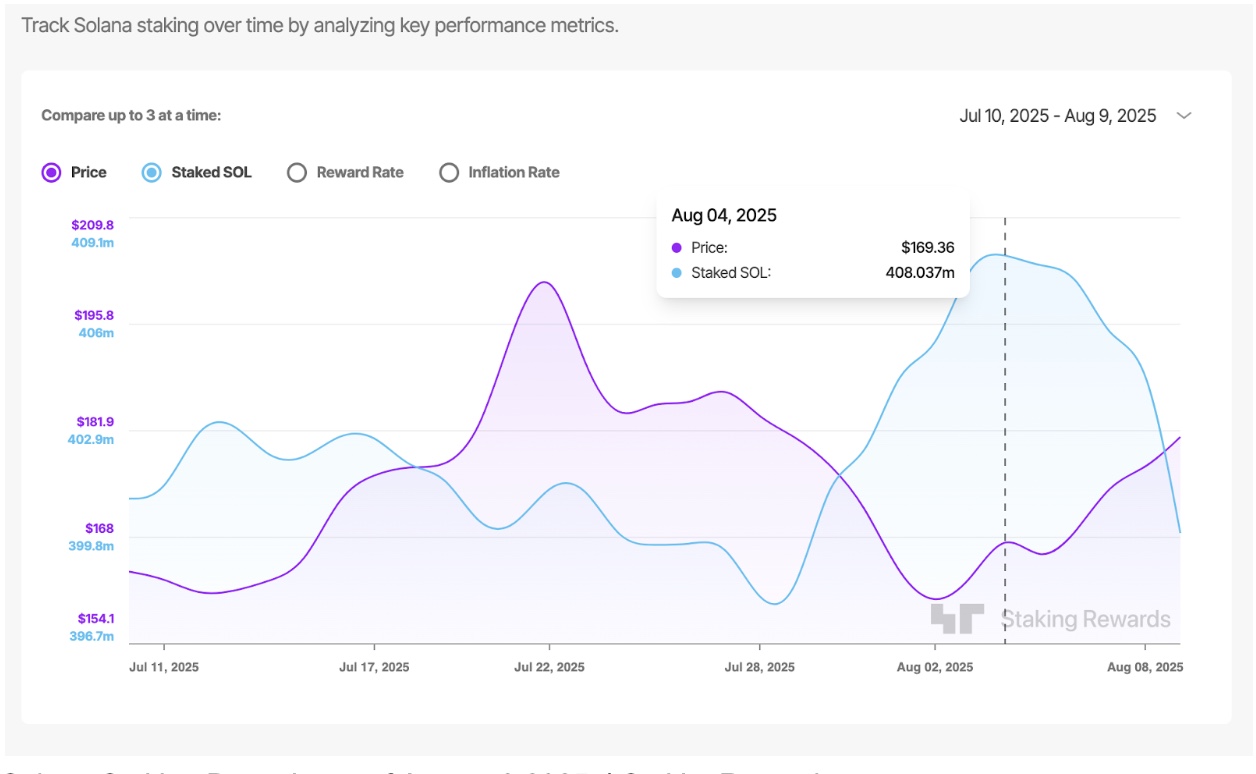Image resolution: width=1256 pixels, height=774 pixels.
Task: Select the Staked SOL metric label
Action: [211, 172]
